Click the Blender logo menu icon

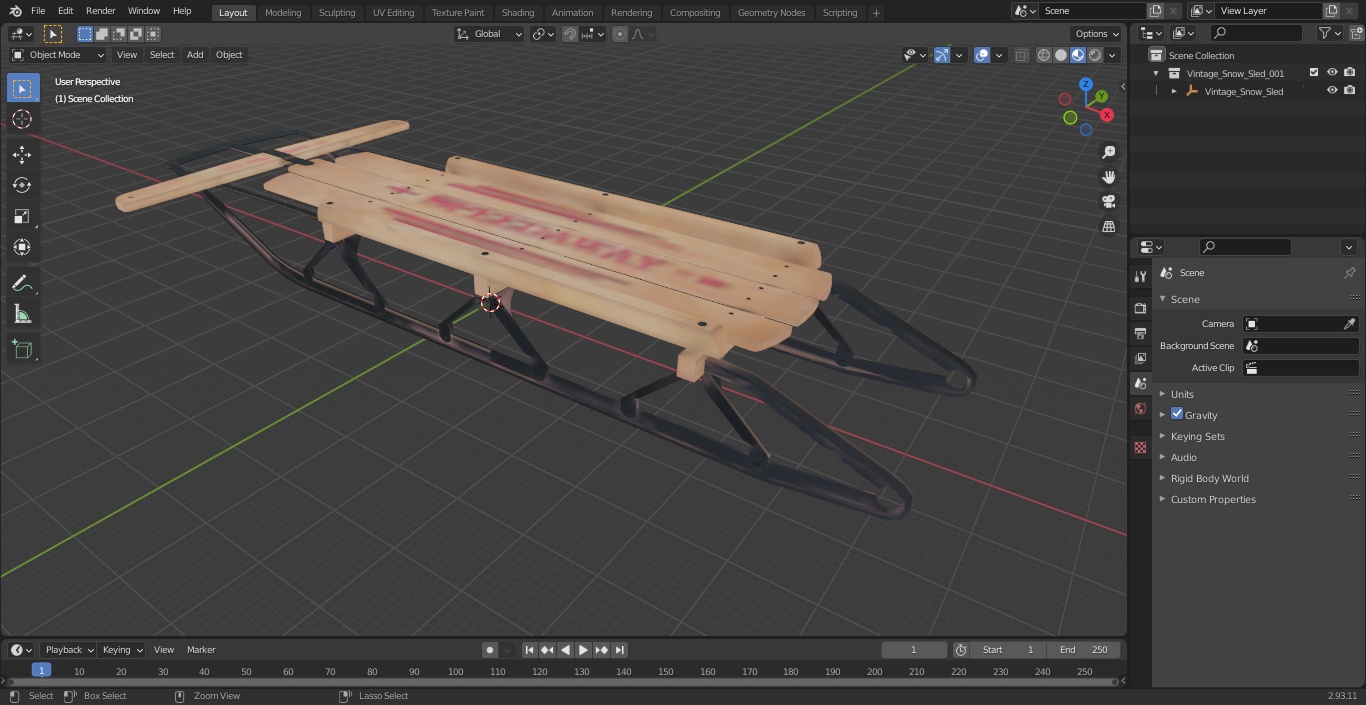(x=15, y=11)
